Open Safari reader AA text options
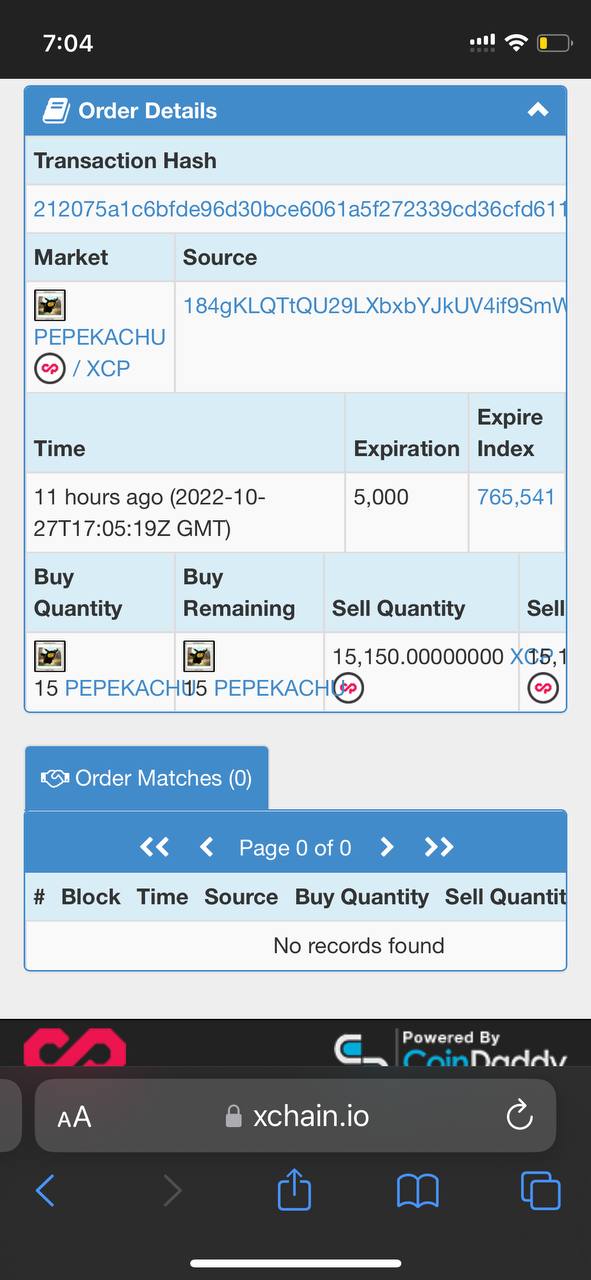Image resolution: width=591 pixels, height=1280 pixels. 74,1117
